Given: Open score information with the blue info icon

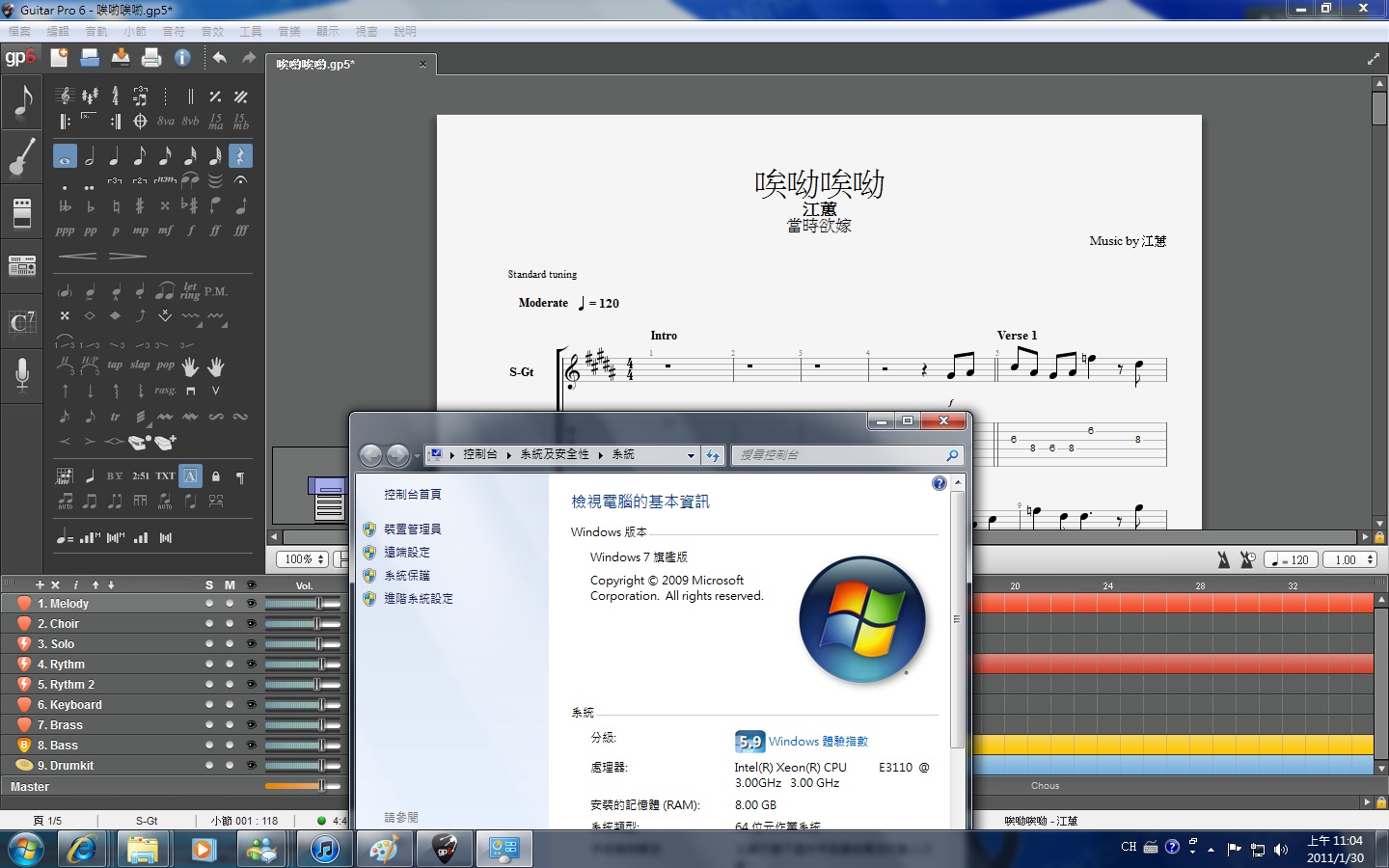Looking at the screenshot, I should pos(182,58).
